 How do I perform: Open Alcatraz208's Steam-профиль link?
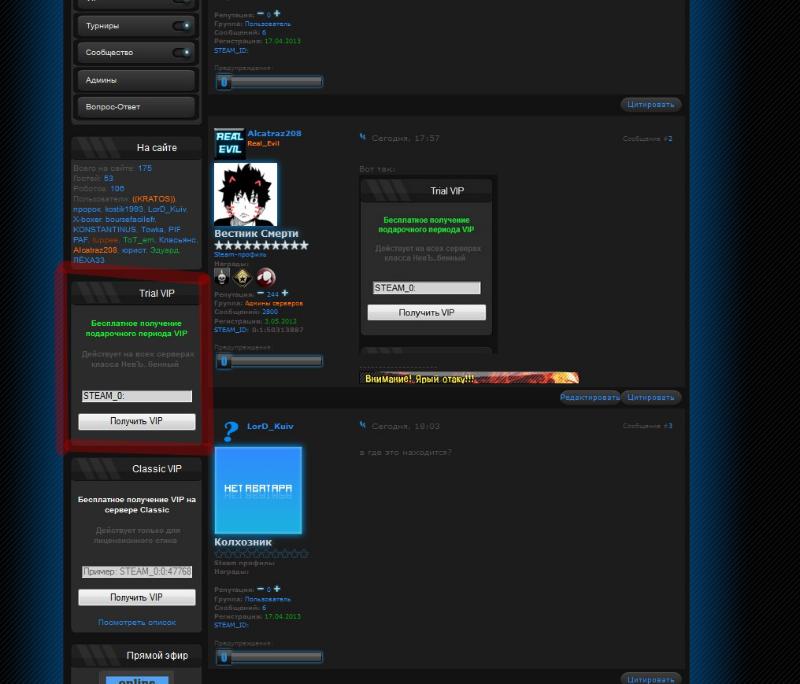pyautogui.click(x=240, y=255)
